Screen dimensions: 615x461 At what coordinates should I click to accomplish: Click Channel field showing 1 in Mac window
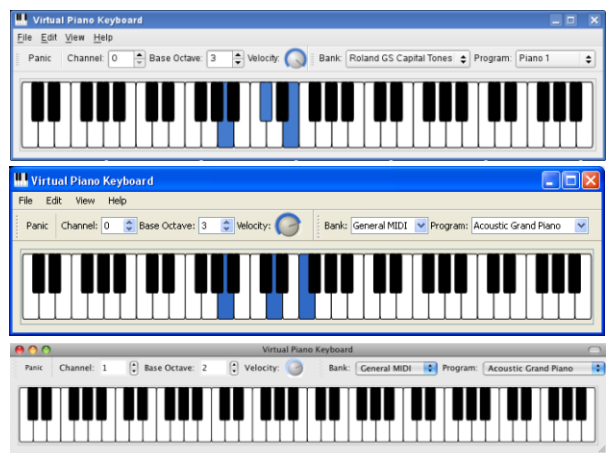click(x=113, y=368)
